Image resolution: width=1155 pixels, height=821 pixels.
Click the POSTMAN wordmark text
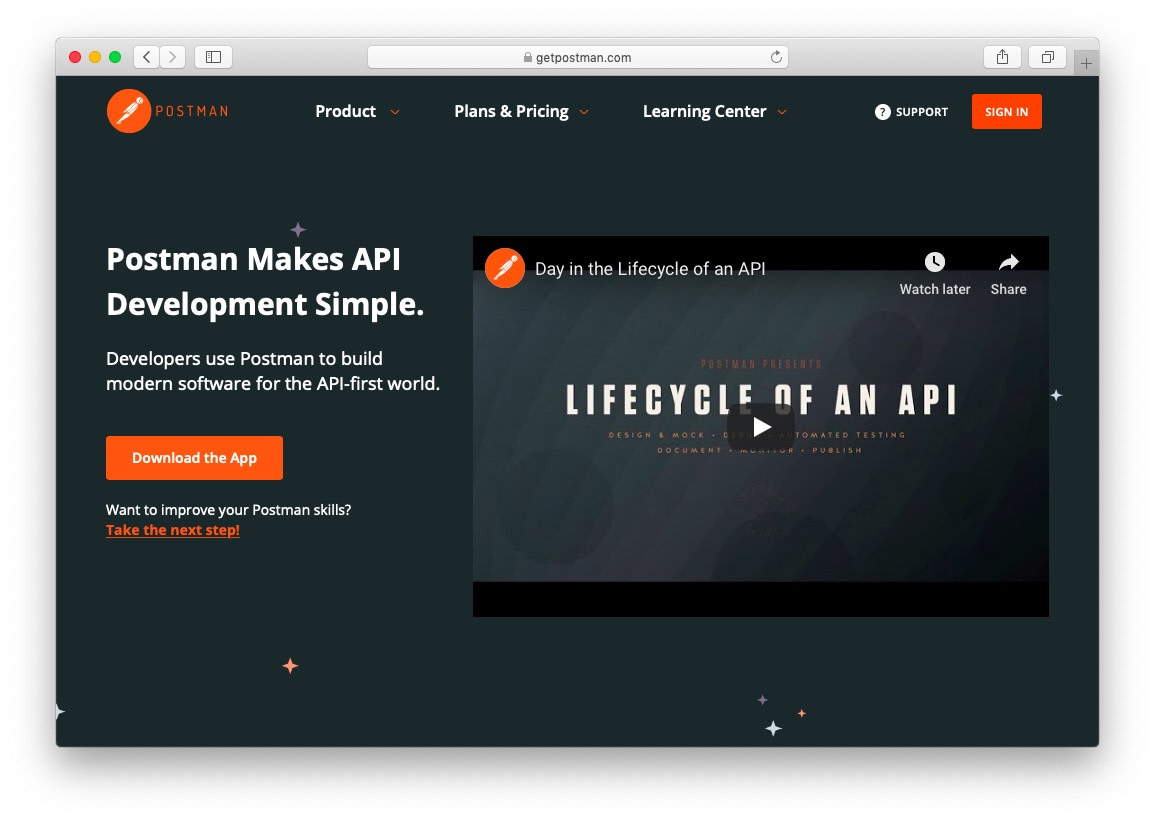[192, 111]
